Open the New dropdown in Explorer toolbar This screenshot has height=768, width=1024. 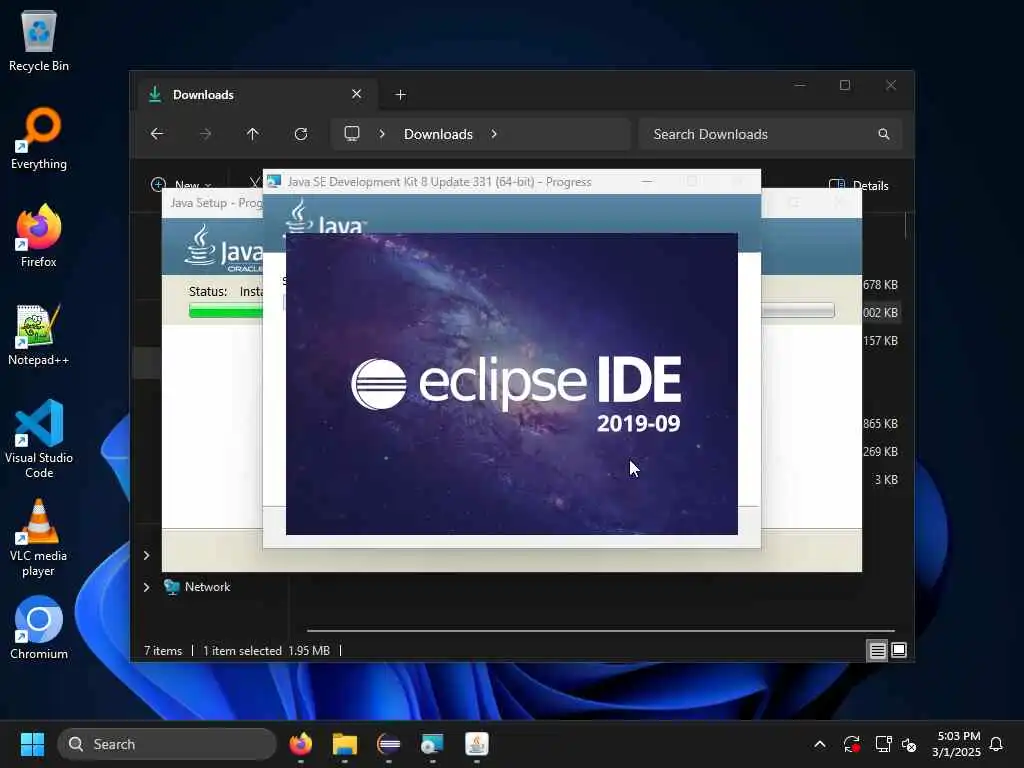pyautogui.click(x=181, y=185)
